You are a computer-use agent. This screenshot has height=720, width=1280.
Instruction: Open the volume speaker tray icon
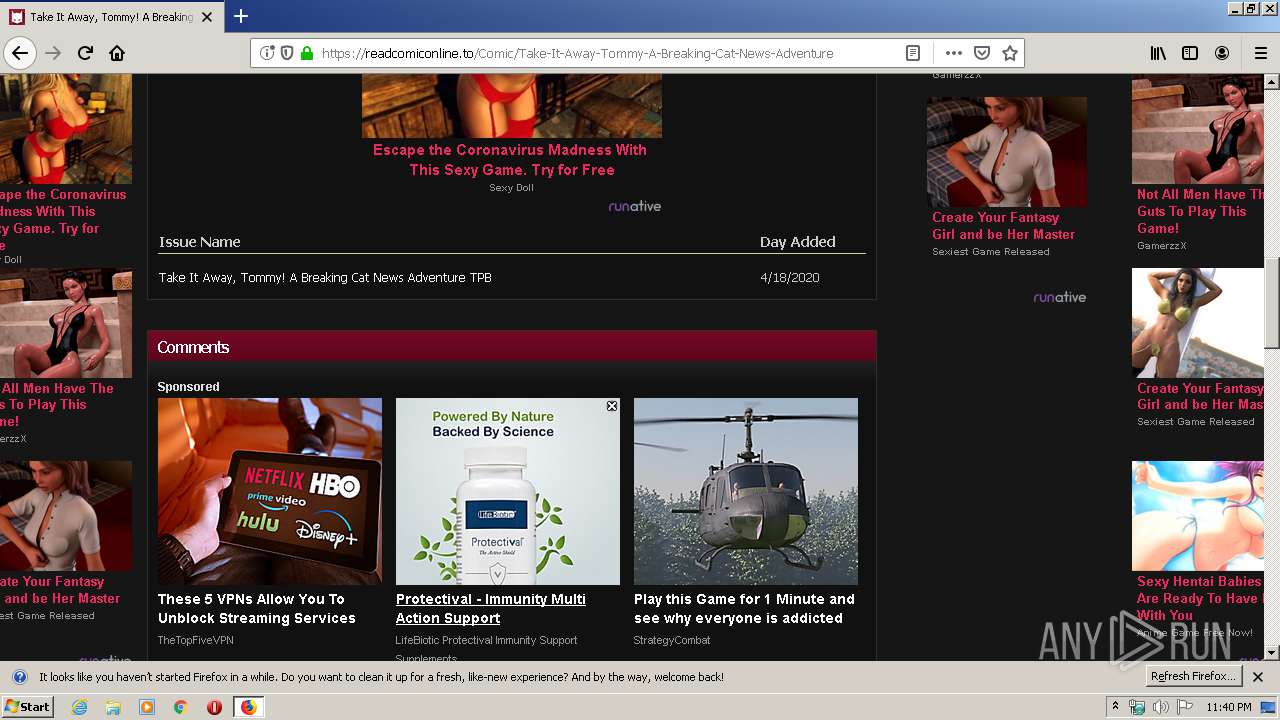tap(1160, 707)
